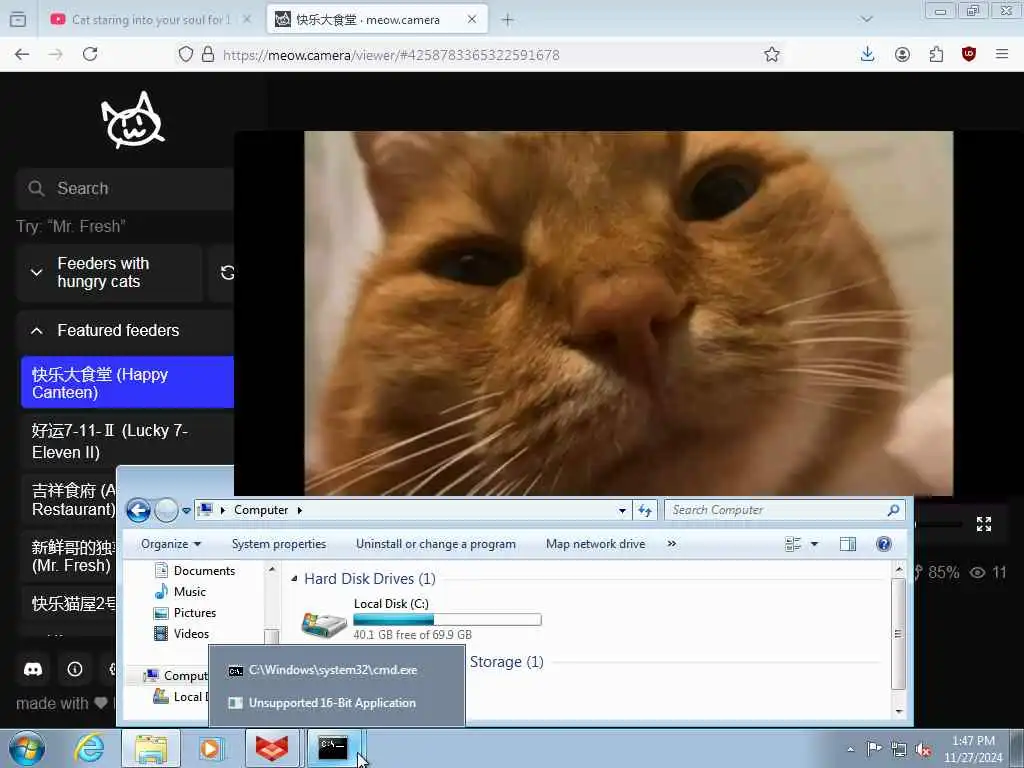
Task: Click Uninstall or change a program
Action: tap(436, 544)
